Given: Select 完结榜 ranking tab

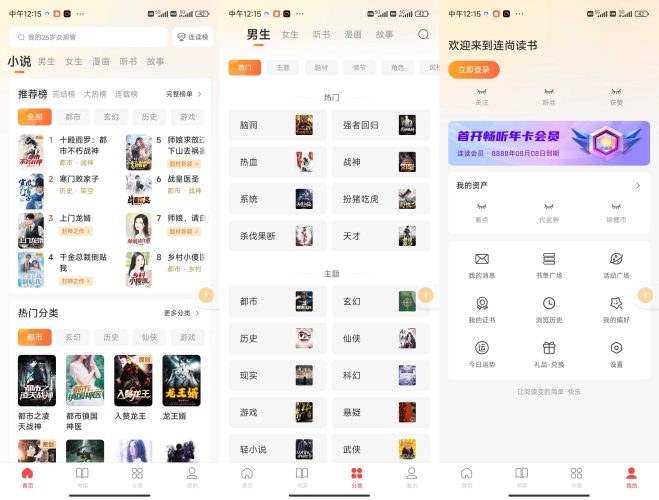Looking at the screenshot, I should [64, 94].
